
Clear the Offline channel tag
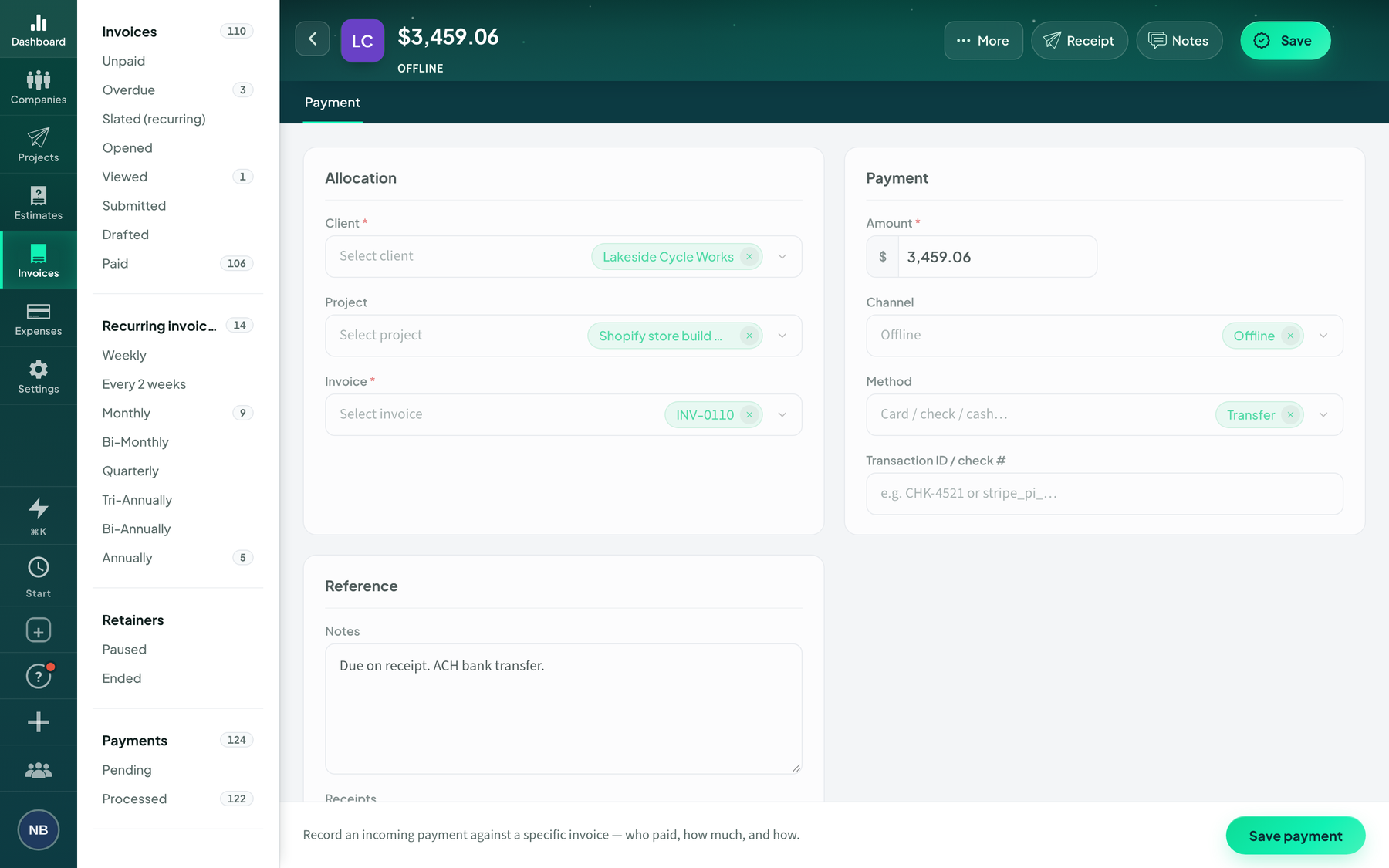click(x=1289, y=336)
